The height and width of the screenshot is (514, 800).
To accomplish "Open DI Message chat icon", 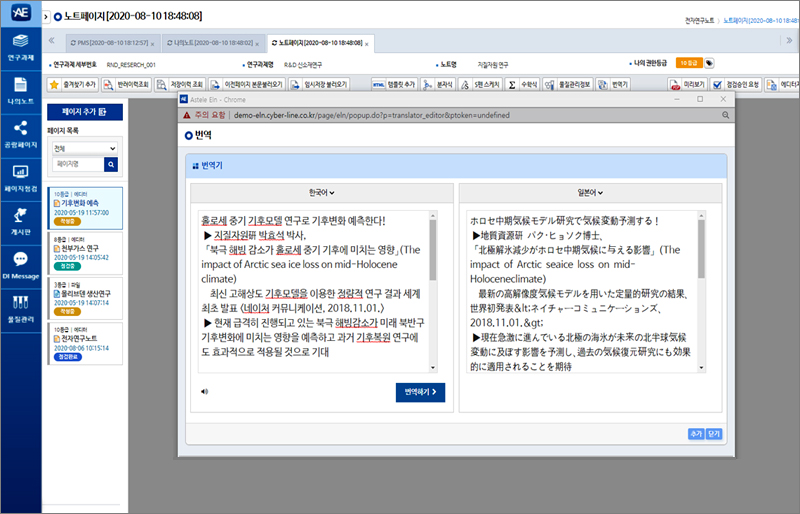I will [x=20, y=264].
